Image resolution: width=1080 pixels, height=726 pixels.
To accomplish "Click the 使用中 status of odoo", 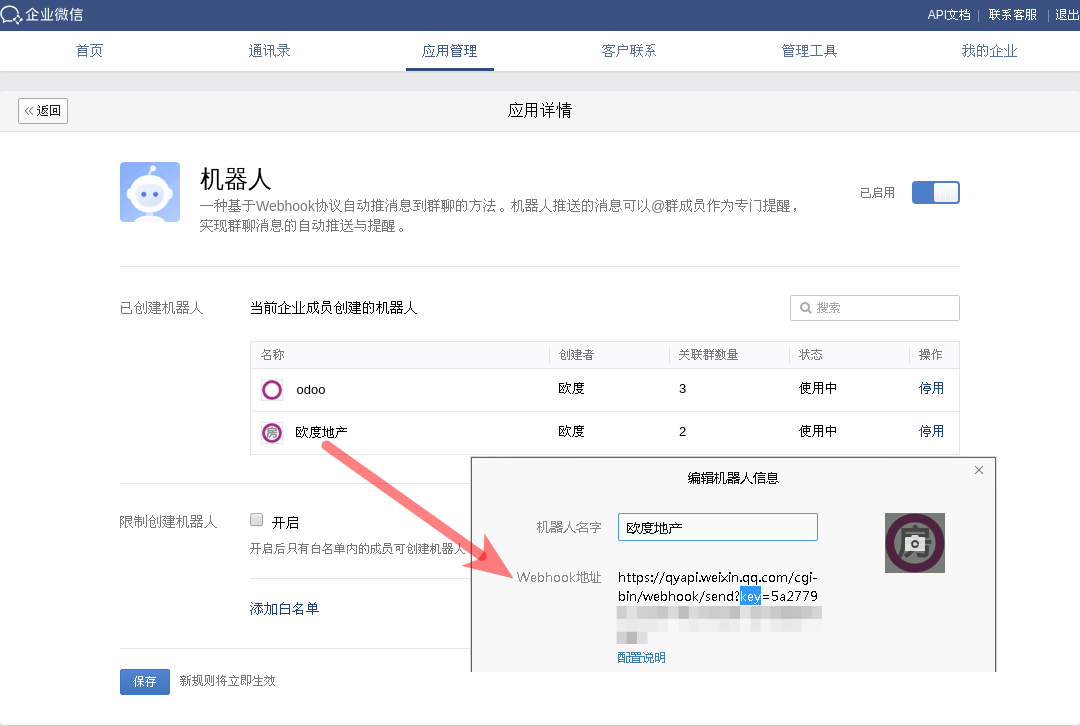I will pyautogui.click(x=818, y=388).
